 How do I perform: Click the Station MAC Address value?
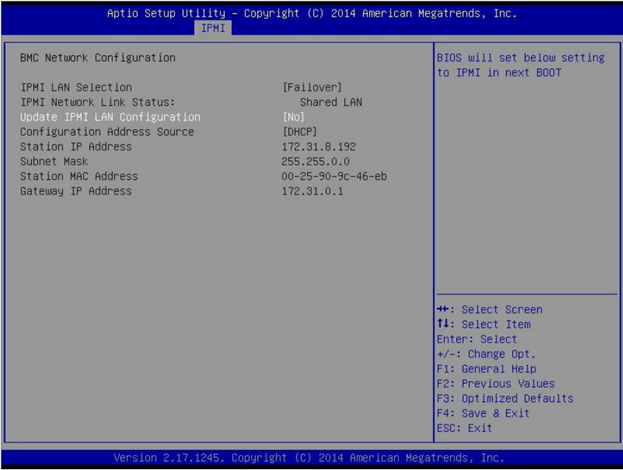tap(335, 176)
